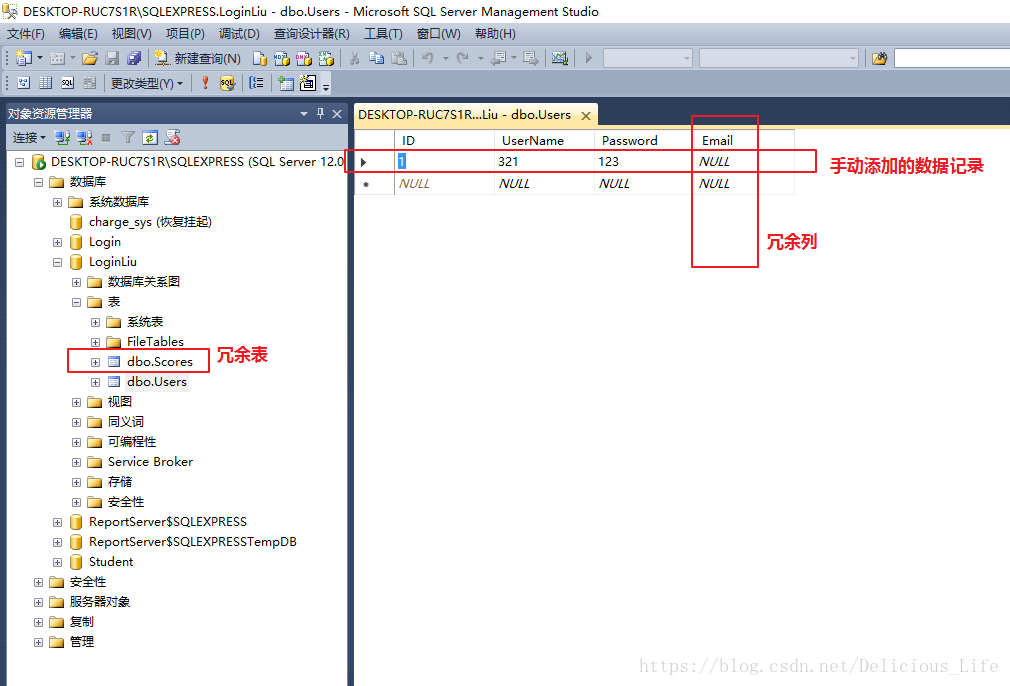The width and height of the screenshot is (1010, 686).
Task: Show the Criteria pane grid icon
Action: (46, 82)
